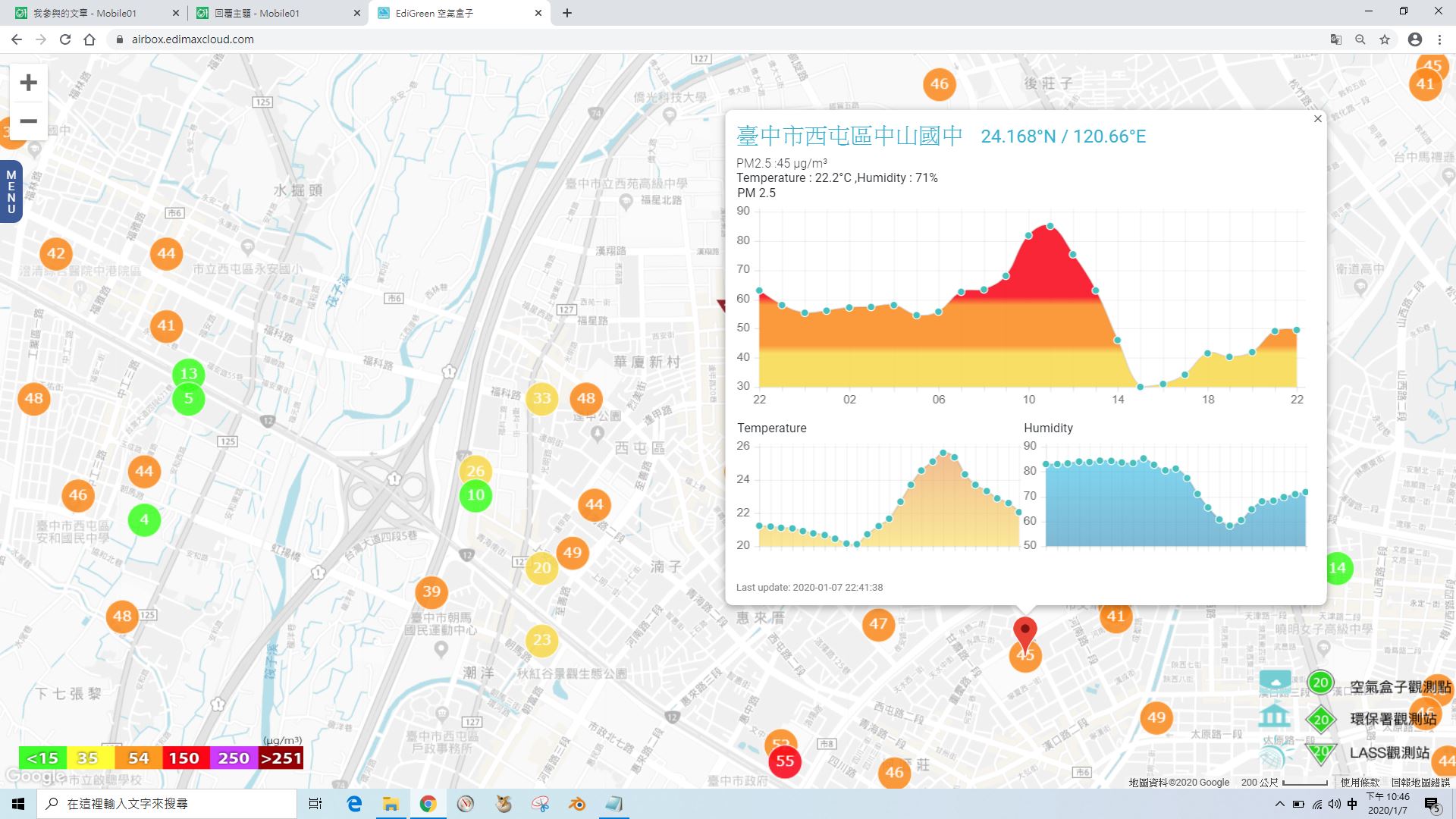Image resolution: width=1456 pixels, height=819 pixels.
Task: Select the yellow 33 sensor marker
Action: tap(541, 399)
